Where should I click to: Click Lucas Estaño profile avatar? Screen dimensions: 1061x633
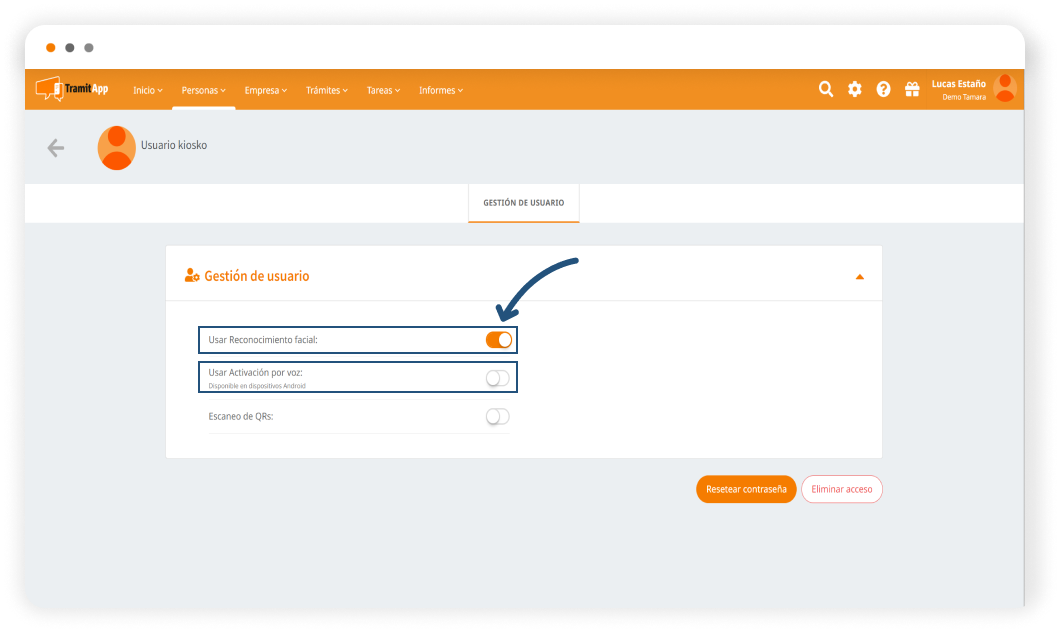(x=1004, y=89)
